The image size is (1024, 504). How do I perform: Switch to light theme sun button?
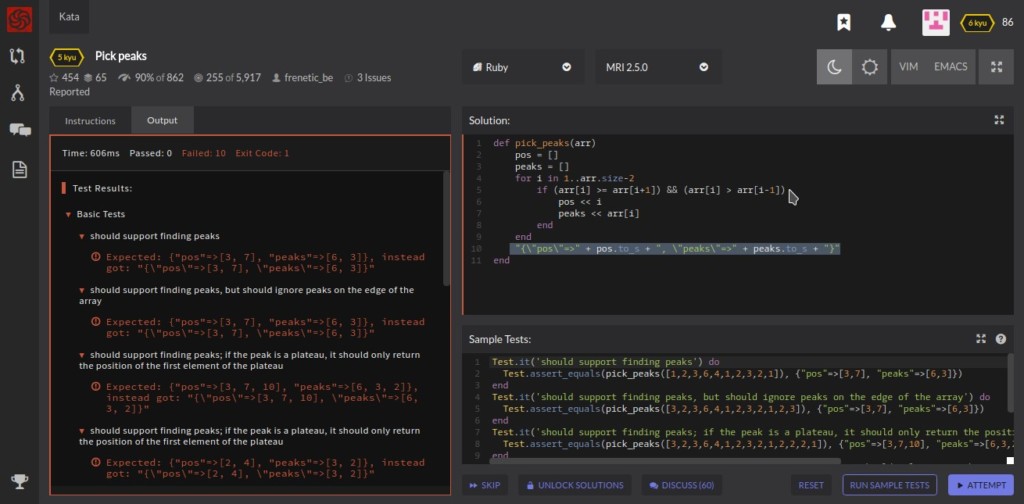[869, 67]
